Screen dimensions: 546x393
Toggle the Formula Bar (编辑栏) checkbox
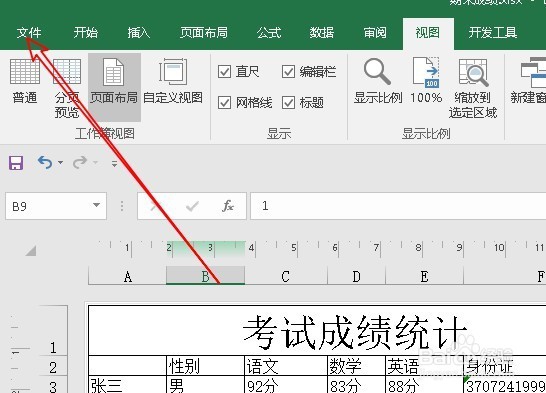pos(288,72)
